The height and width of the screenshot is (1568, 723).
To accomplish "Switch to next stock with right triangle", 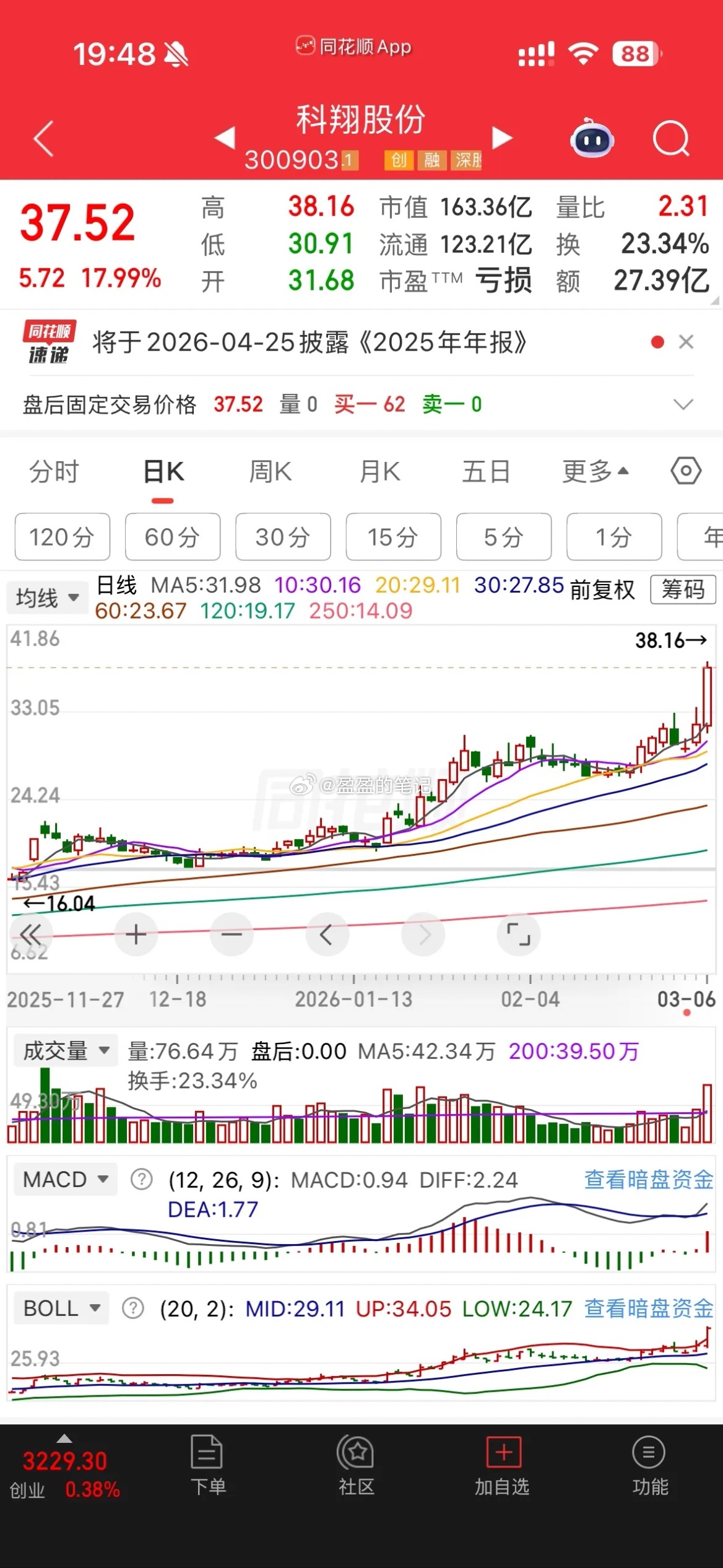I will (x=502, y=137).
